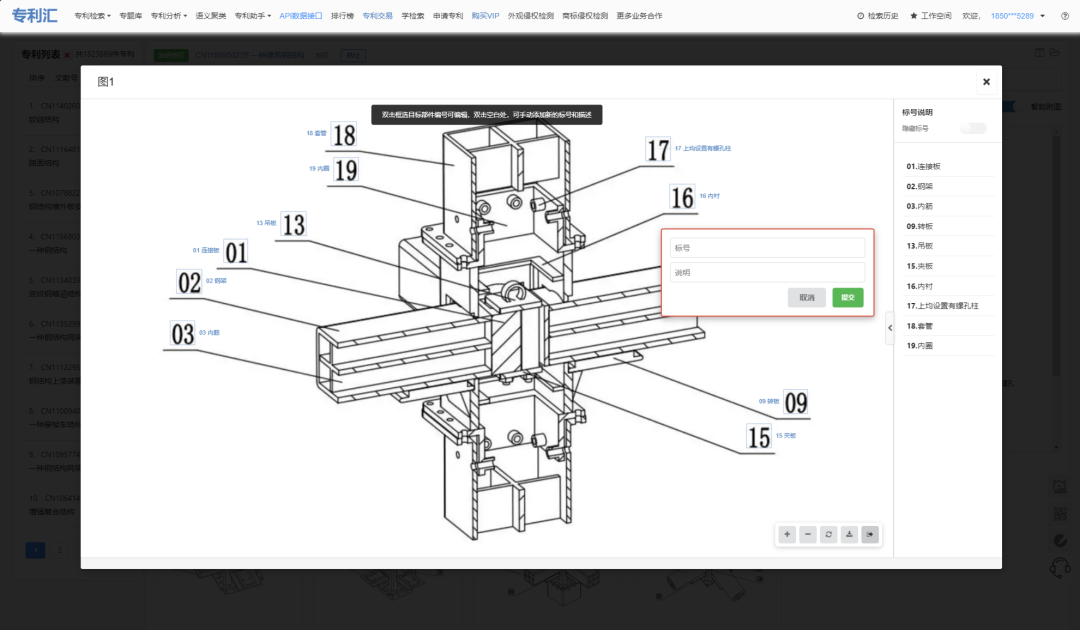This screenshot has width=1080, height=630.
Task: Click the 标号 input field
Action: coord(767,247)
